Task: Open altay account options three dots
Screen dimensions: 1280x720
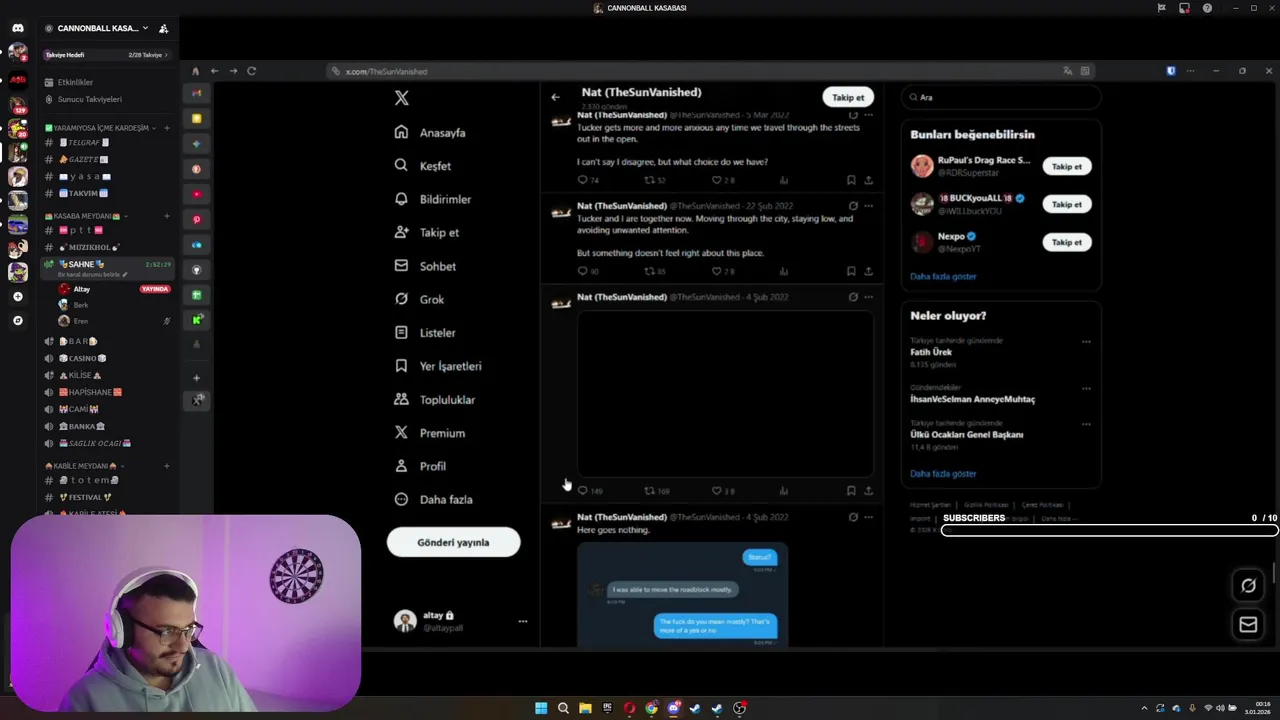Action: (522, 621)
